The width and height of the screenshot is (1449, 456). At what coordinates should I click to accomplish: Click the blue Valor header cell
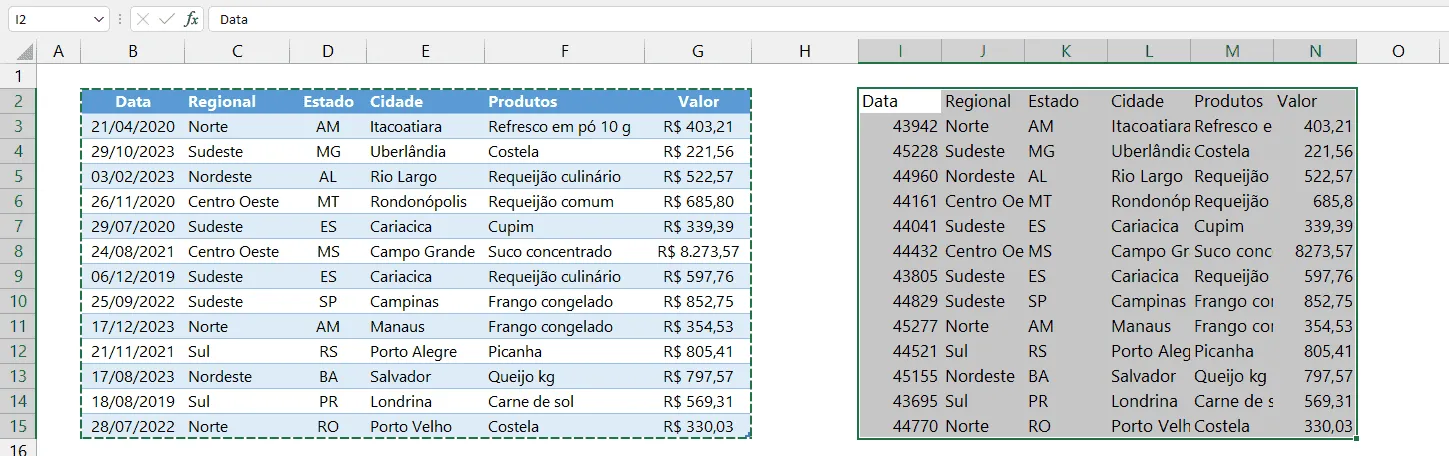(698, 101)
